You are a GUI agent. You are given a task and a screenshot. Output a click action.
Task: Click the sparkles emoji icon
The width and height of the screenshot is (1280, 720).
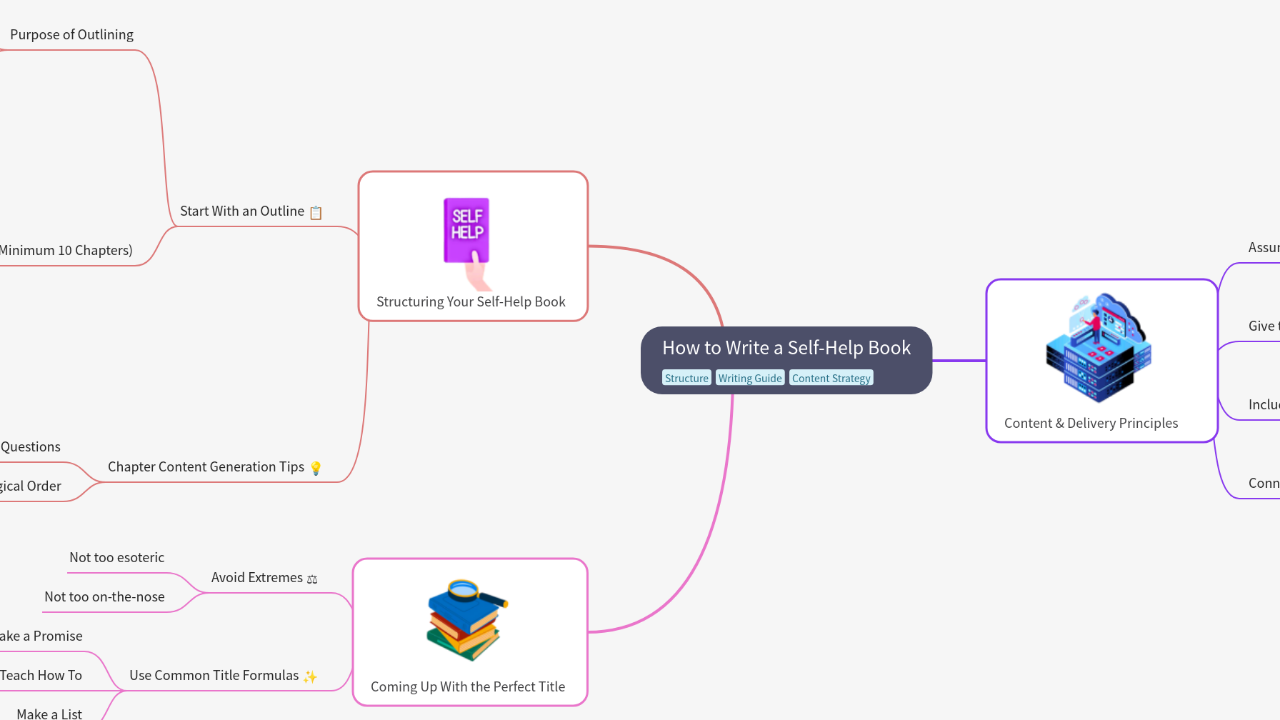pos(310,676)
